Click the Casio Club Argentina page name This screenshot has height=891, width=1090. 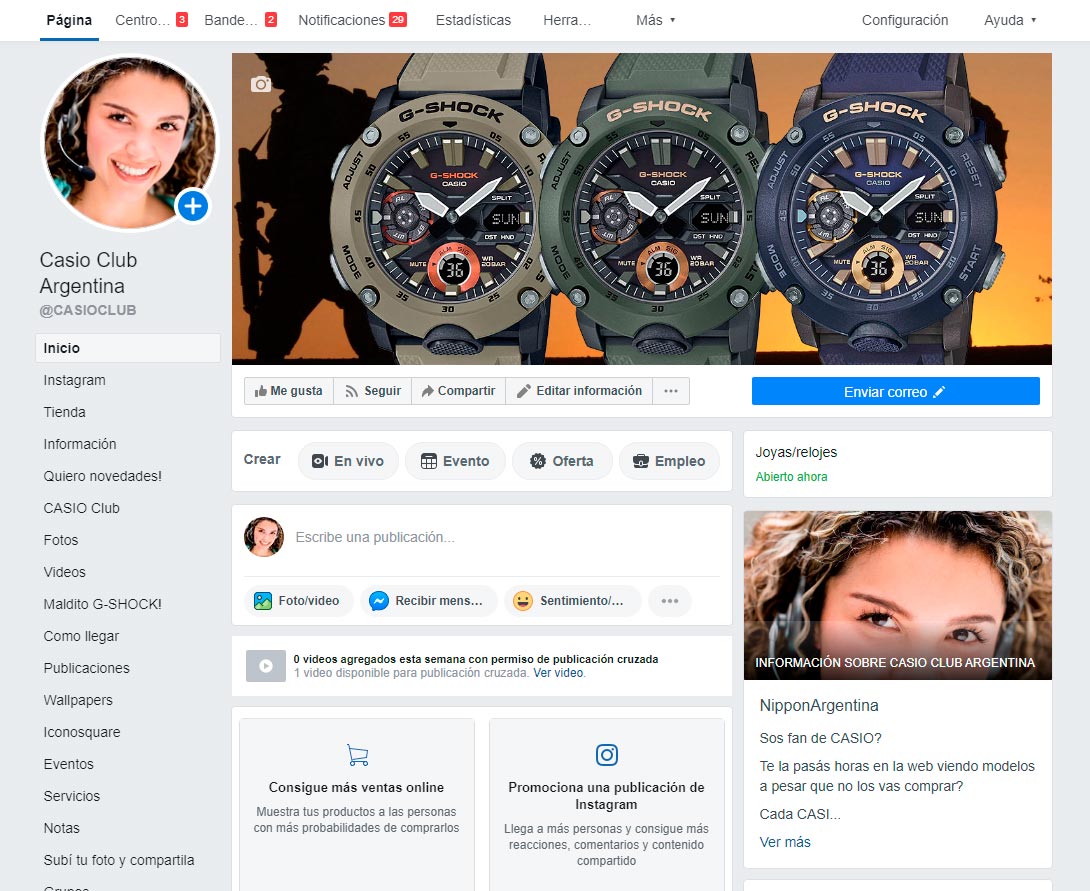point(88,272)
